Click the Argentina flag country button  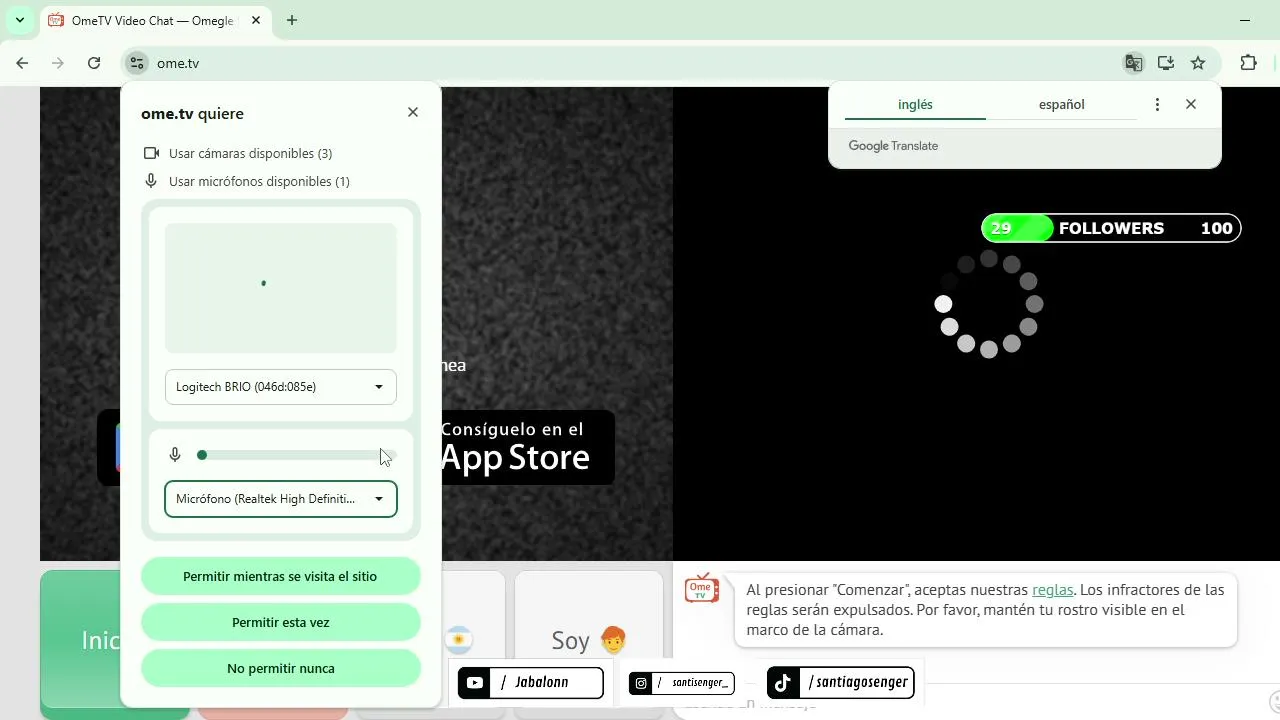[459, 640]
